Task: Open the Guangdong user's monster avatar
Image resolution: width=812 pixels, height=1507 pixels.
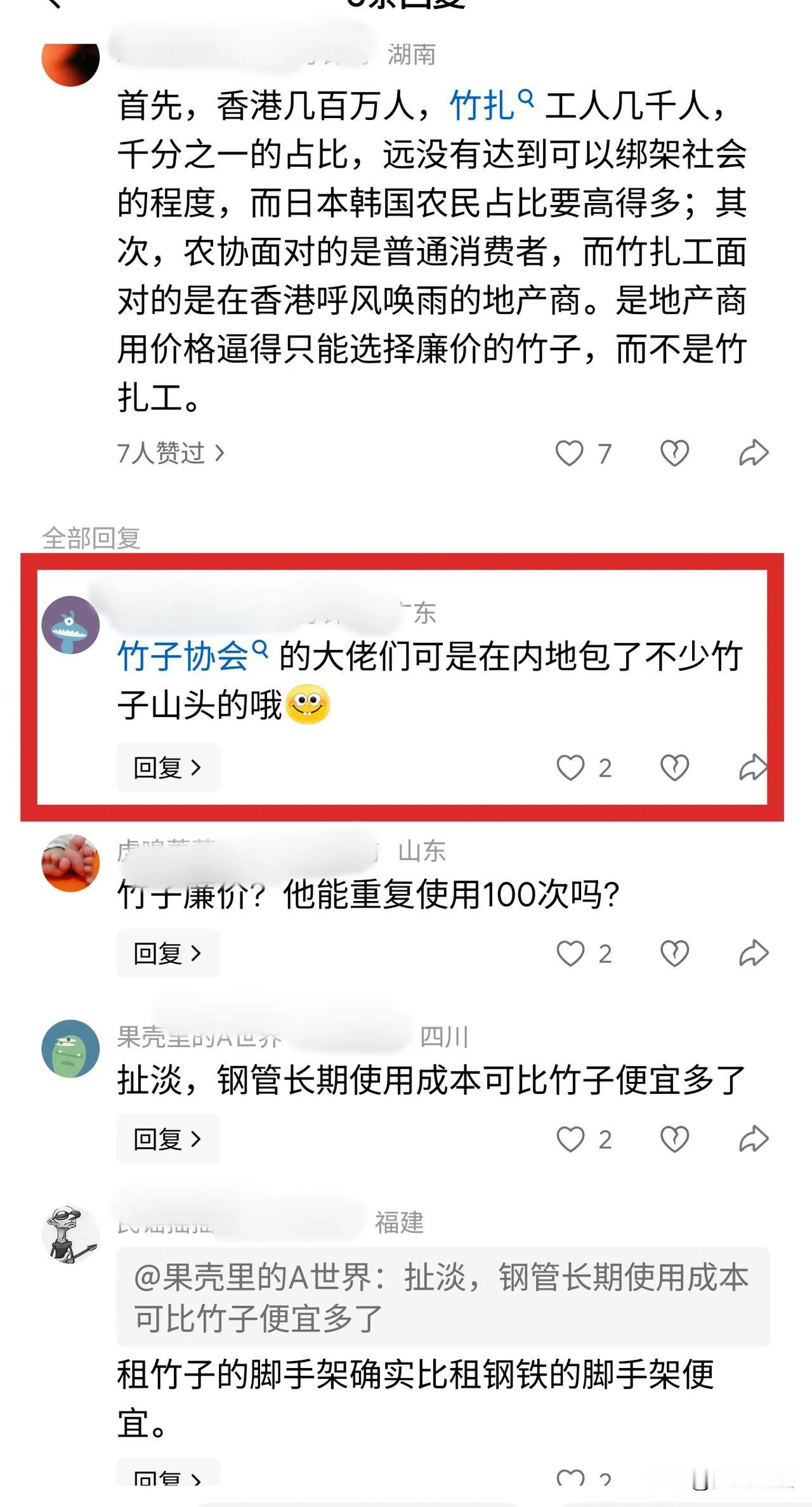Action: click(x=70, y=625)
